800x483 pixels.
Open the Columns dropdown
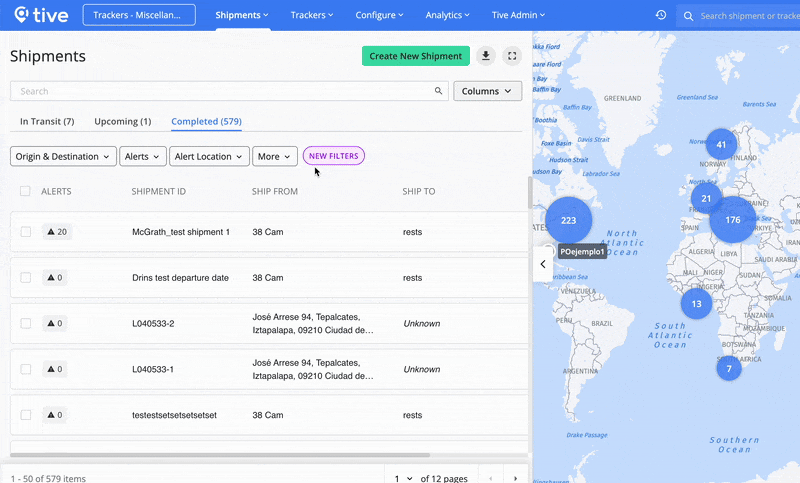coord(487,91)
